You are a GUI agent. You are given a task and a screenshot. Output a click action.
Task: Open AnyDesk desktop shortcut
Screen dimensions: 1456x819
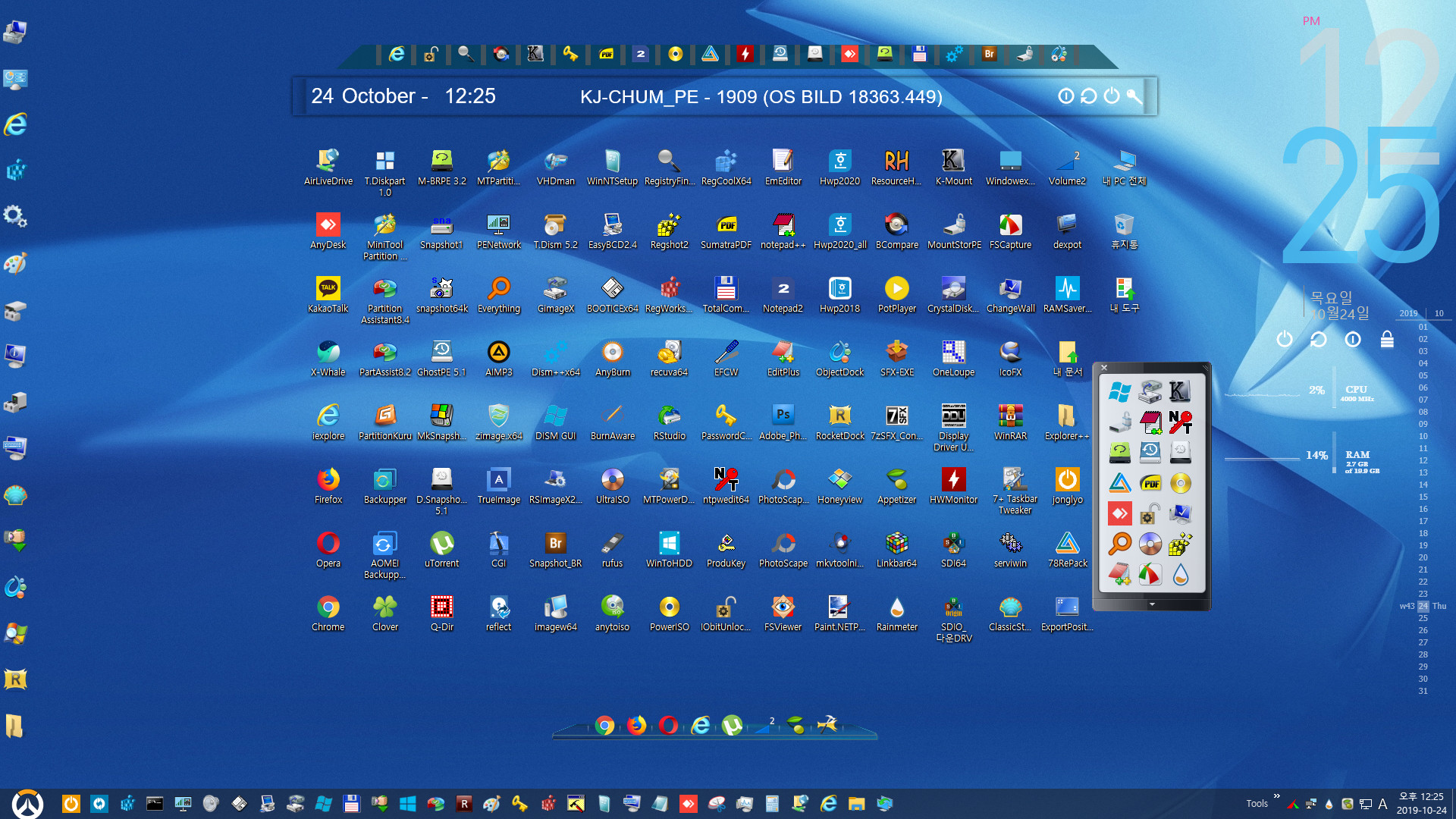[328, 231]
